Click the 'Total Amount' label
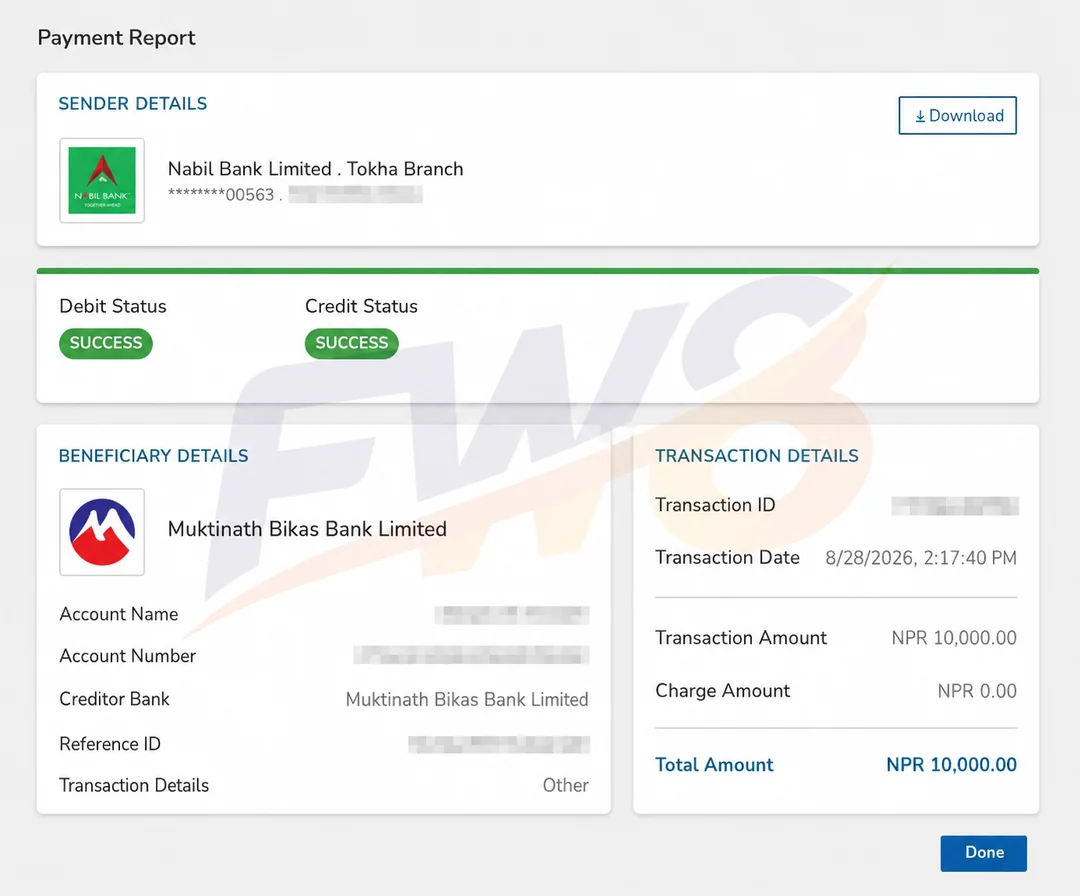The width and height of the screenshot is (1080, 896). point(714,764)
